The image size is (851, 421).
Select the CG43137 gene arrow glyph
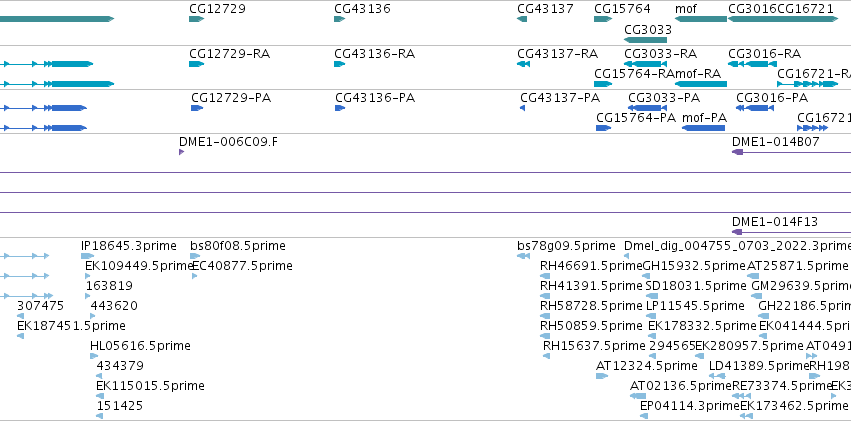click(x=522, y=19)
